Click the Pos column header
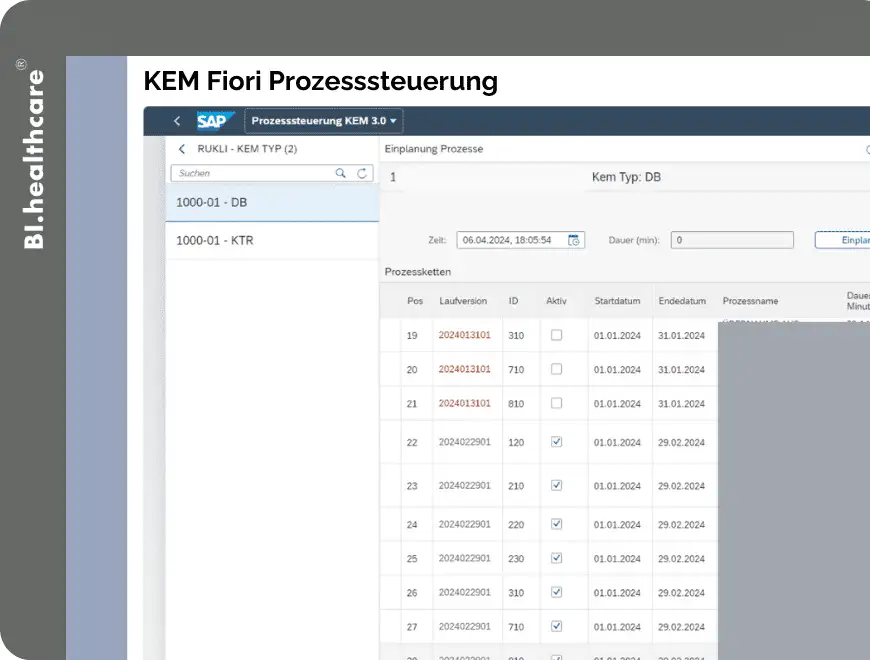 click(x=415, y=301)
